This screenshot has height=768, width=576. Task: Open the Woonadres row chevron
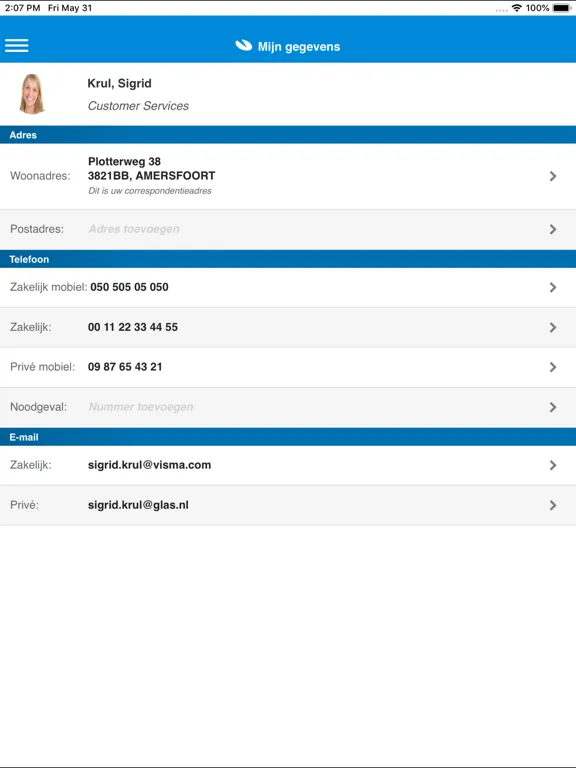[553, 176]
